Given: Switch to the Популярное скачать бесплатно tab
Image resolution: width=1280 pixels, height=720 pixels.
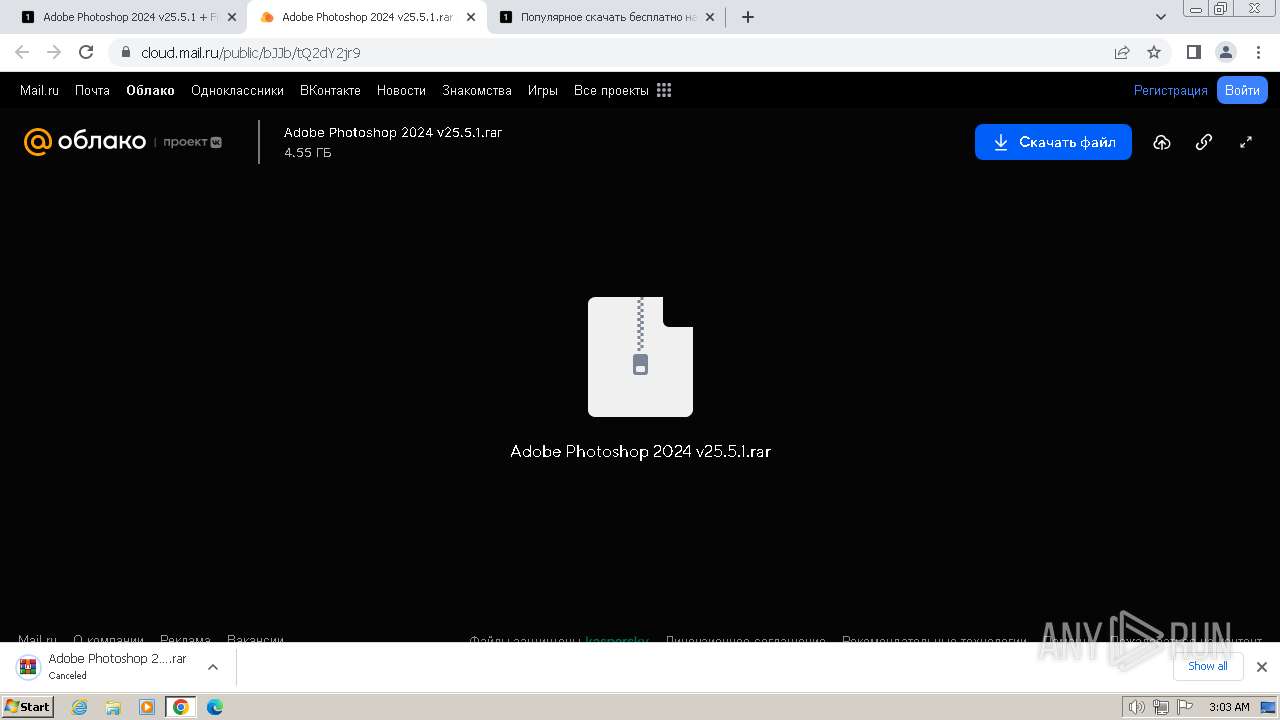Looking at the screenshot, I should click(x=608, y=17).
